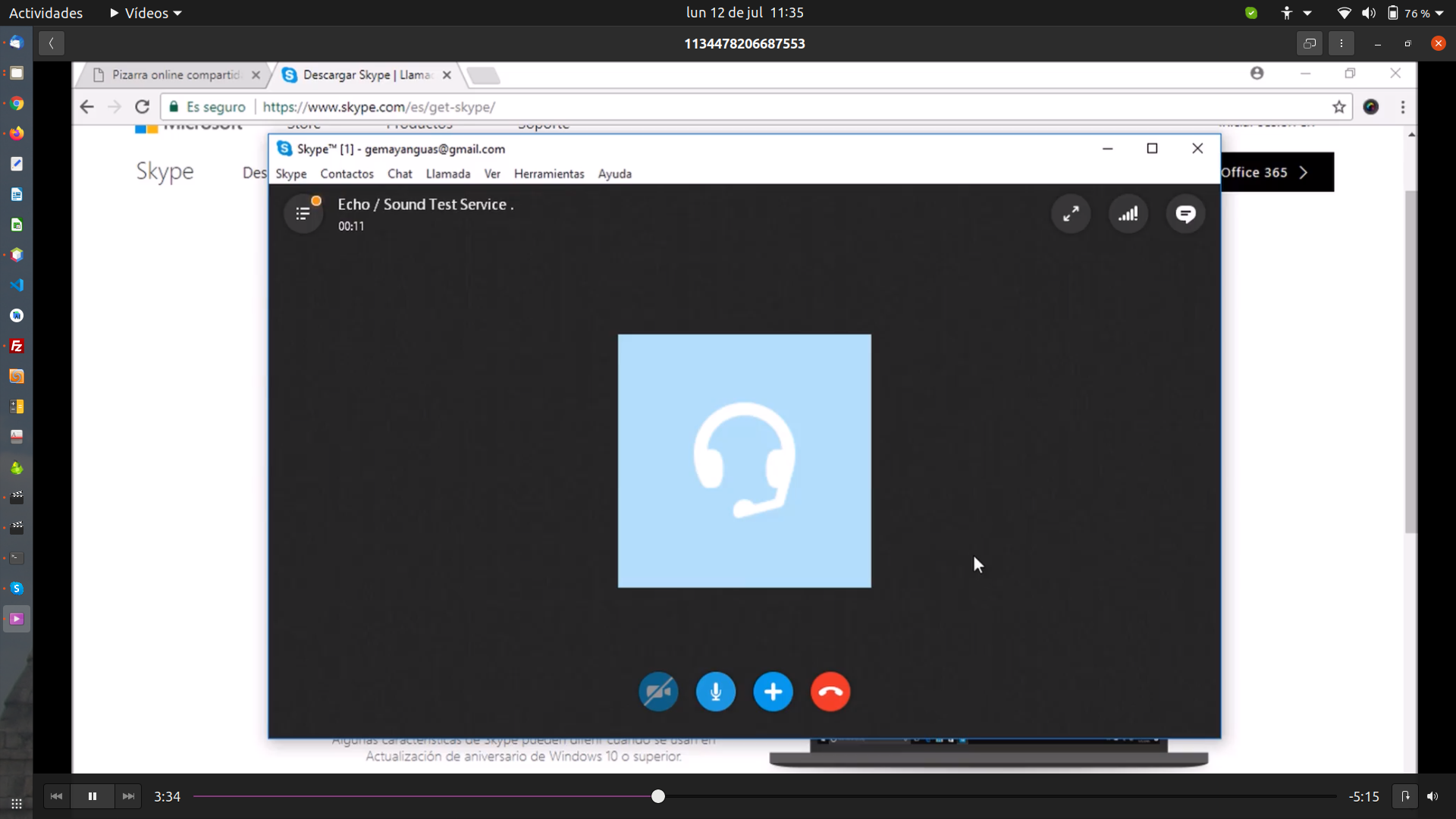
Task: Open the Ver menu
Action: (x=492, y=174)
